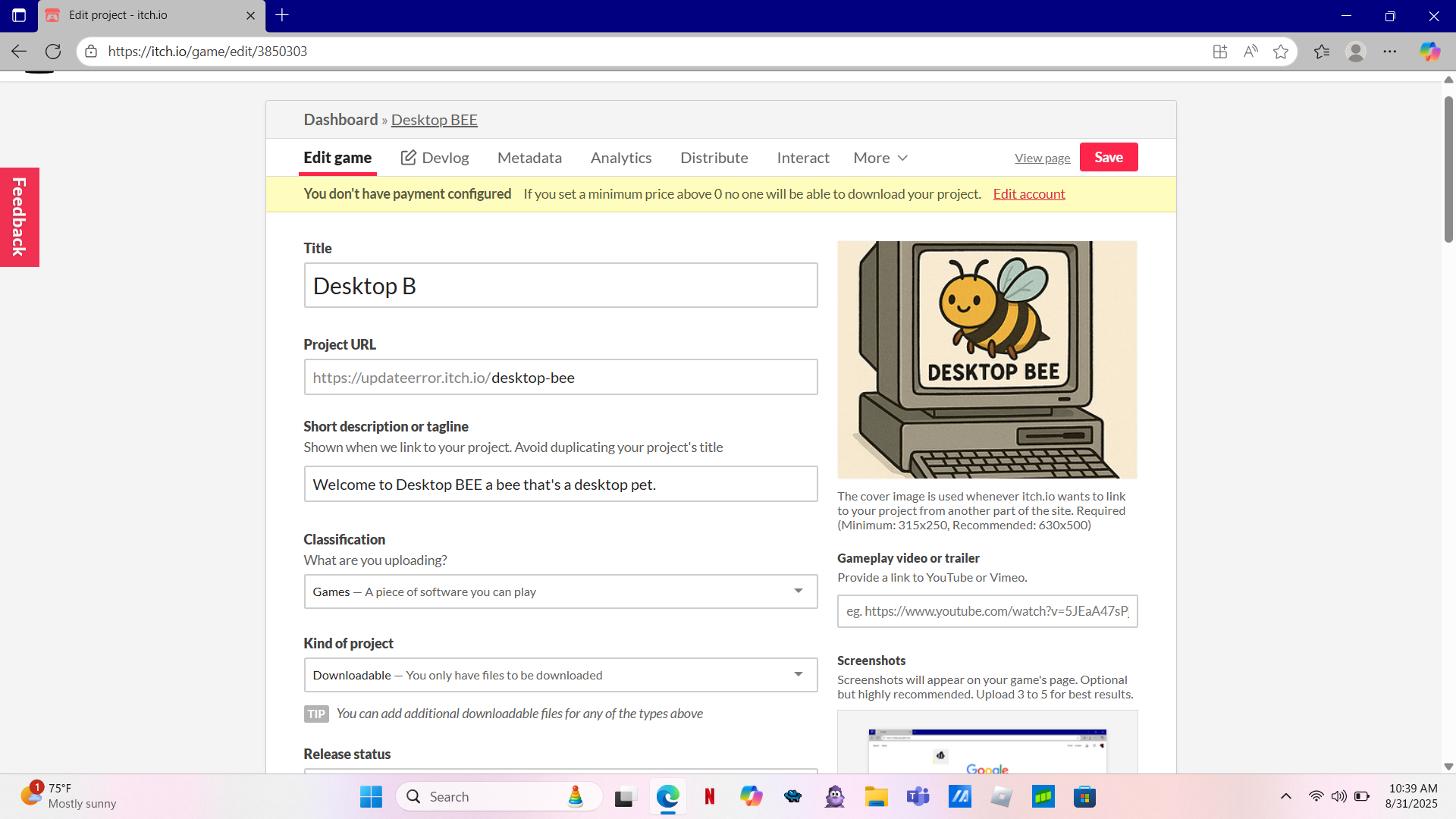The width and height of the screenshot is (1456, 819).
Task: Click the Title input field
Action: click(560, 286)
